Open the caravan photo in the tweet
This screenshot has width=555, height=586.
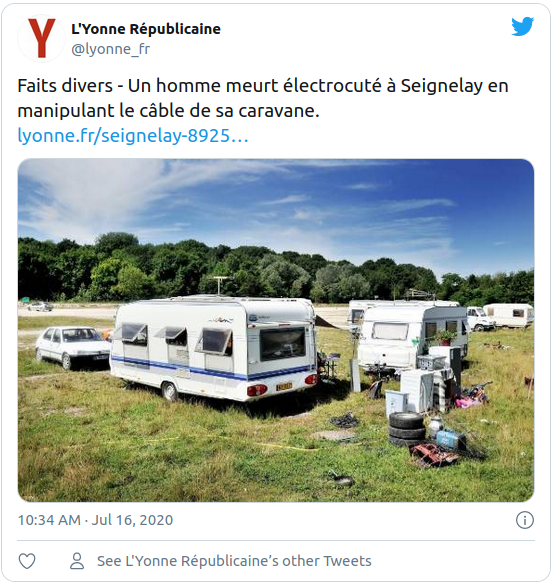tap(276, 330)
